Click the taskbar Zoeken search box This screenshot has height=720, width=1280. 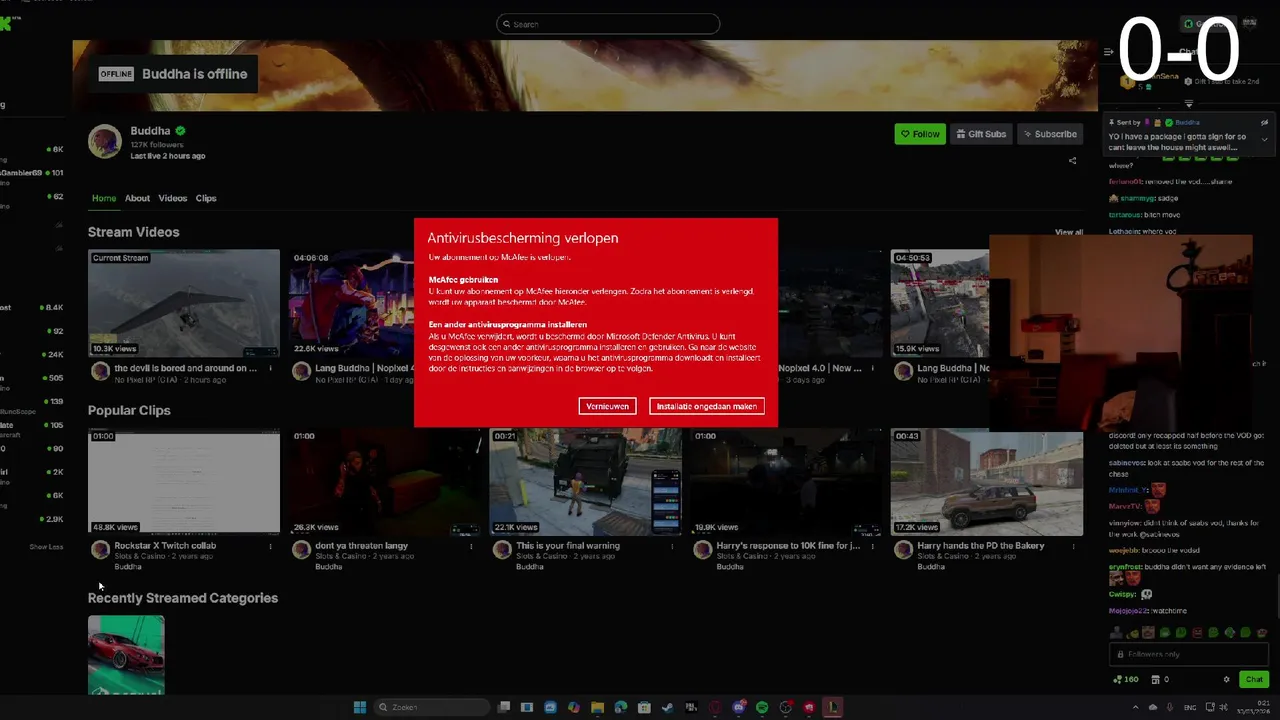(x=432, y=708)
